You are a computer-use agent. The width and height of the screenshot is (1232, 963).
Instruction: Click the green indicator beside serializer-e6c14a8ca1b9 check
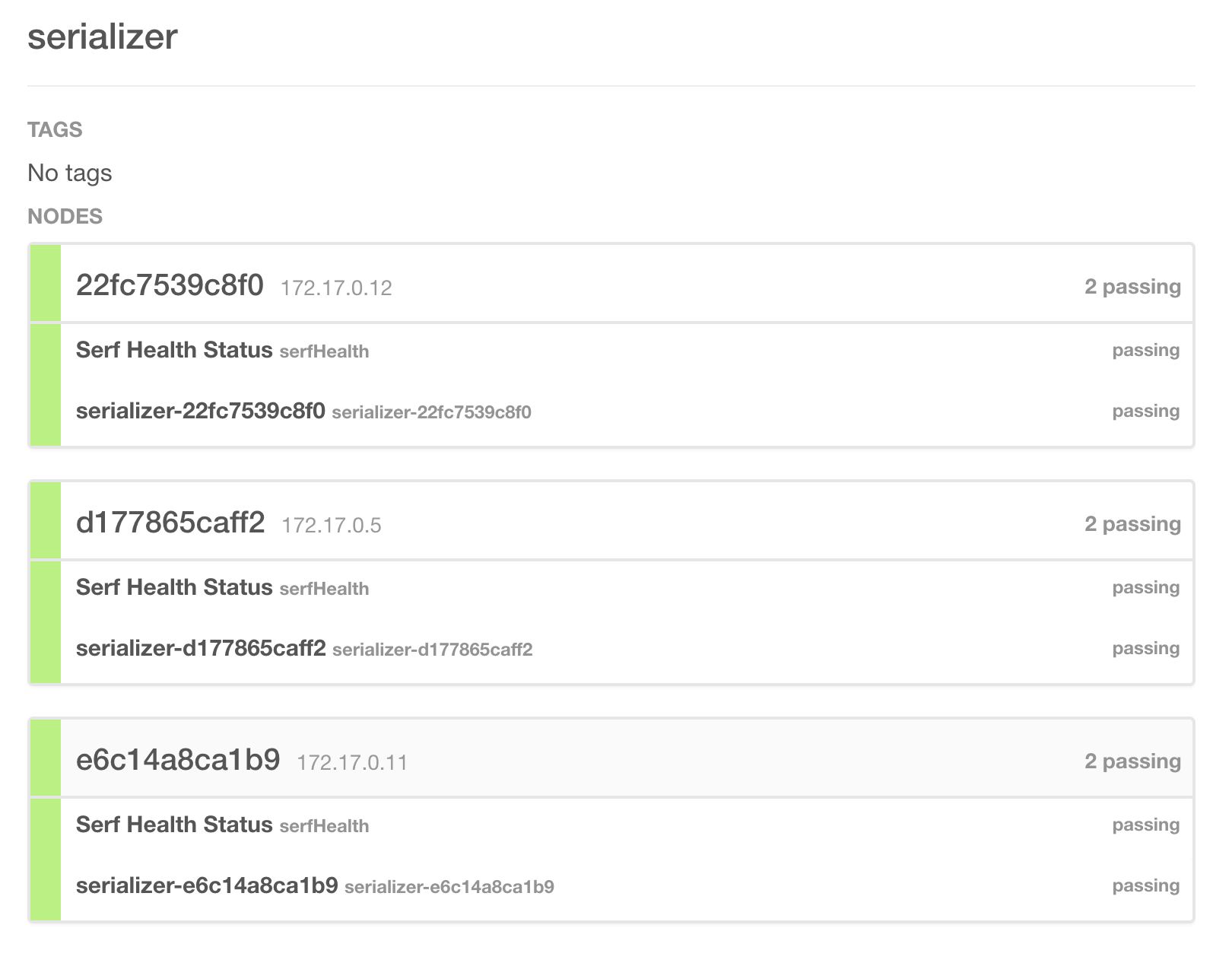click(x=44, y=885)
